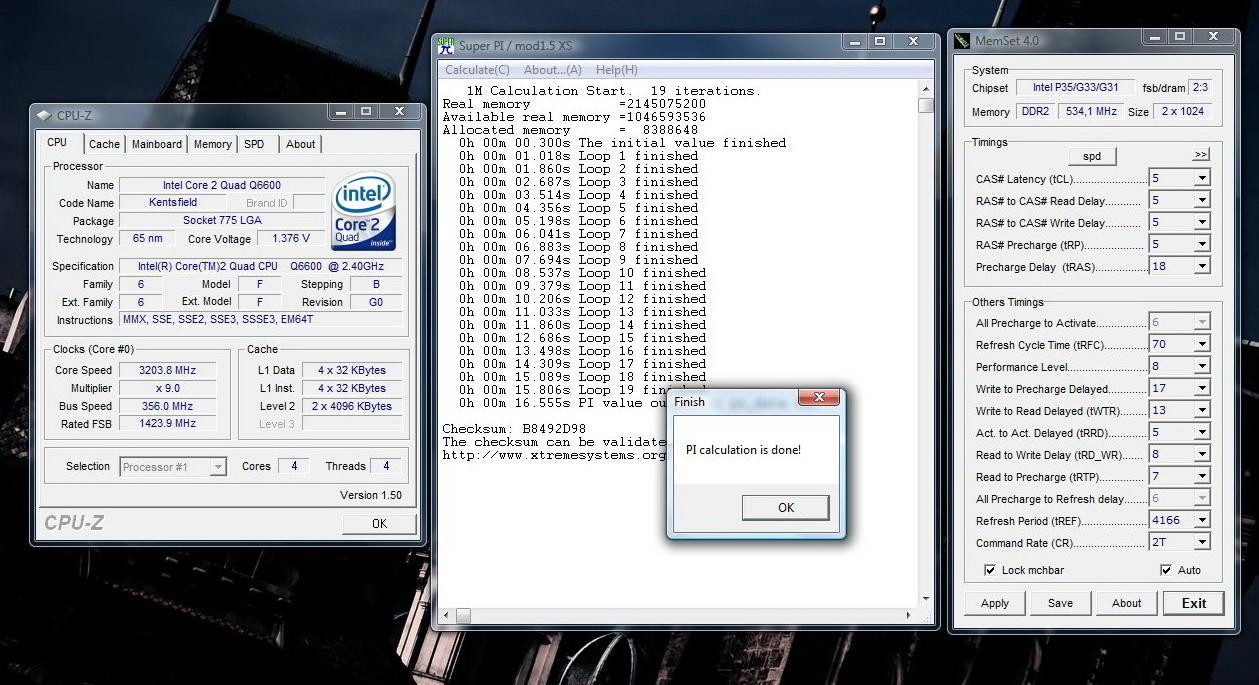Click the Name field Intel Core 2 Quad Q6600
The width and height of the screenshot is (1259, 685).
pos(221,185)
